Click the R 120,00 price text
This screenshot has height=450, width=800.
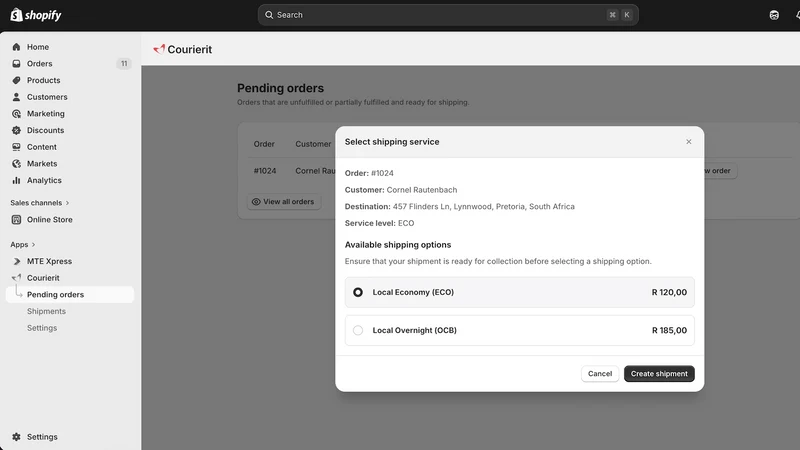[x=669, y=292]
